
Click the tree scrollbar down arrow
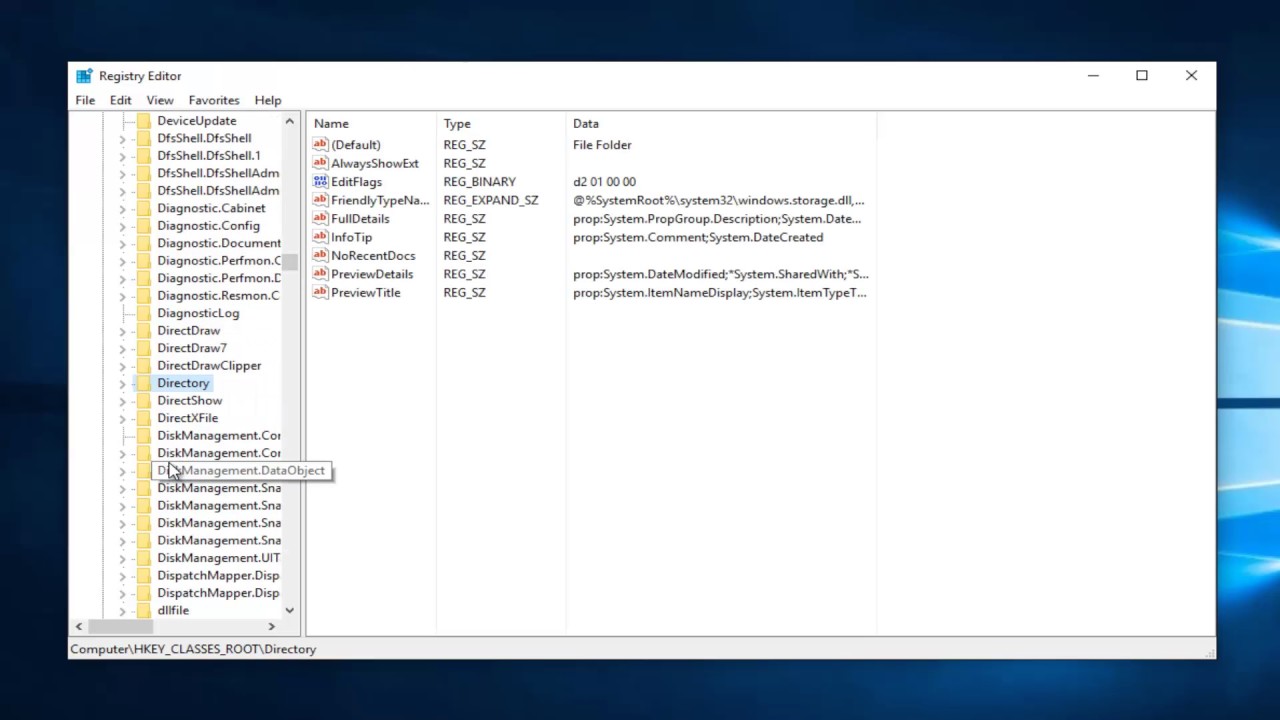tap(290, 610)
